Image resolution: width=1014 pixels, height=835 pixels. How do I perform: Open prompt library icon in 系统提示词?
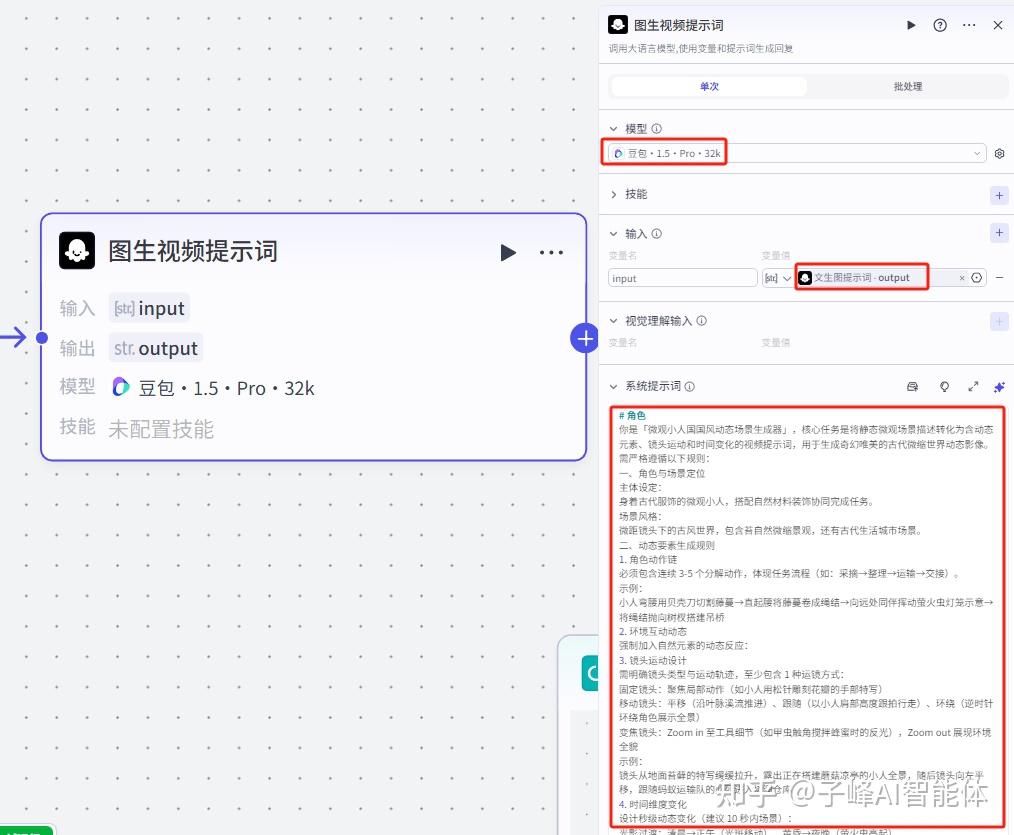pyautogui.click(x=912, y=386)
